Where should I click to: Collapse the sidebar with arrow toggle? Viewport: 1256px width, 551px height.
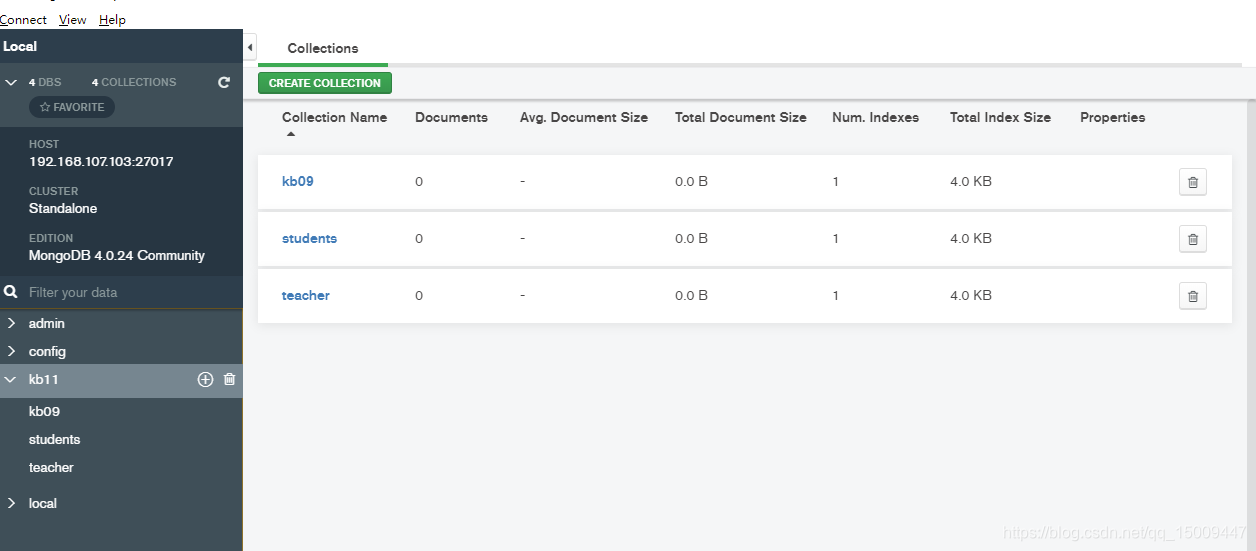250,47
